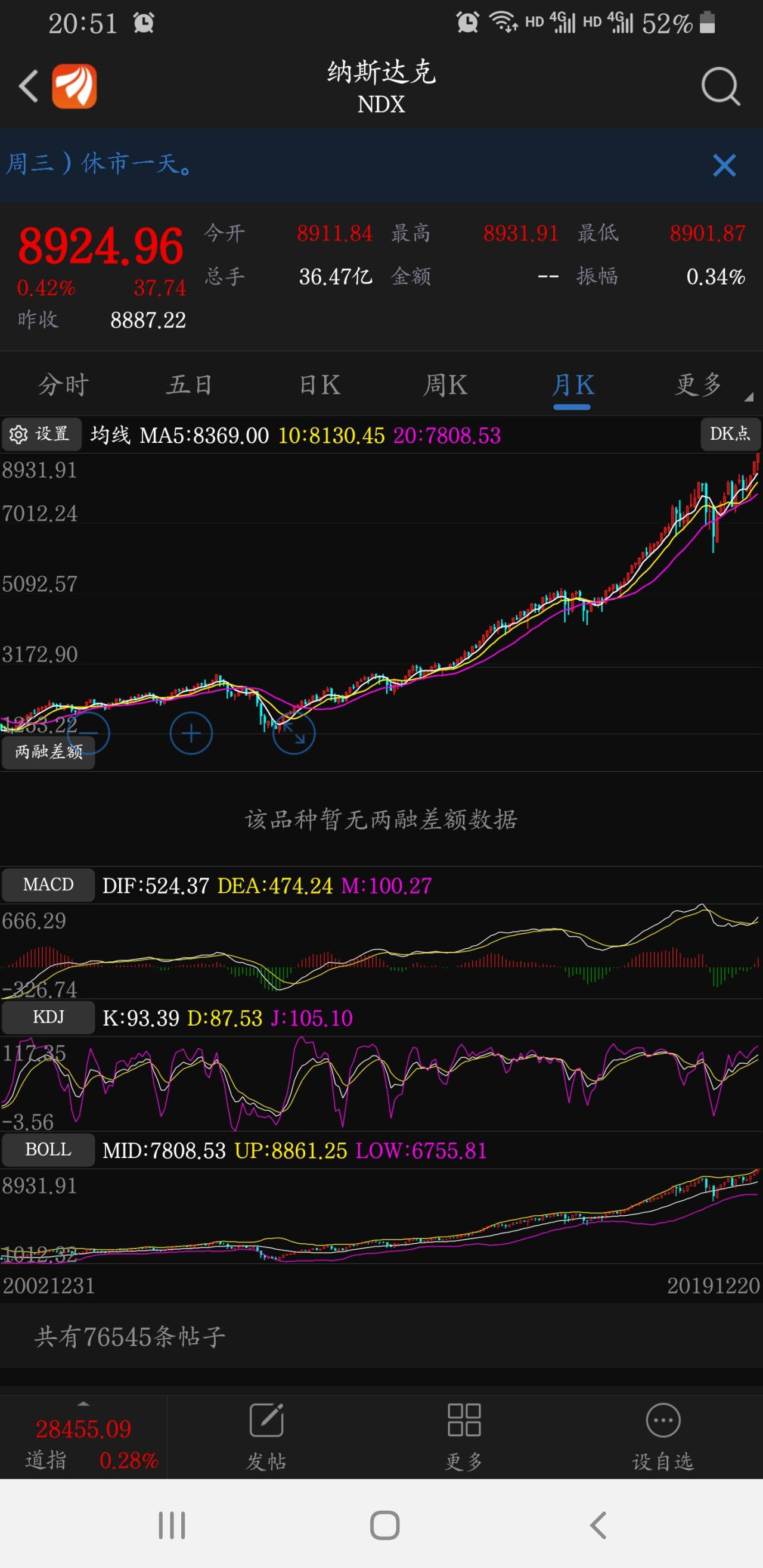
Task: Tap the 均线 MA5:8369.00 readout
Action: point(179,436)
